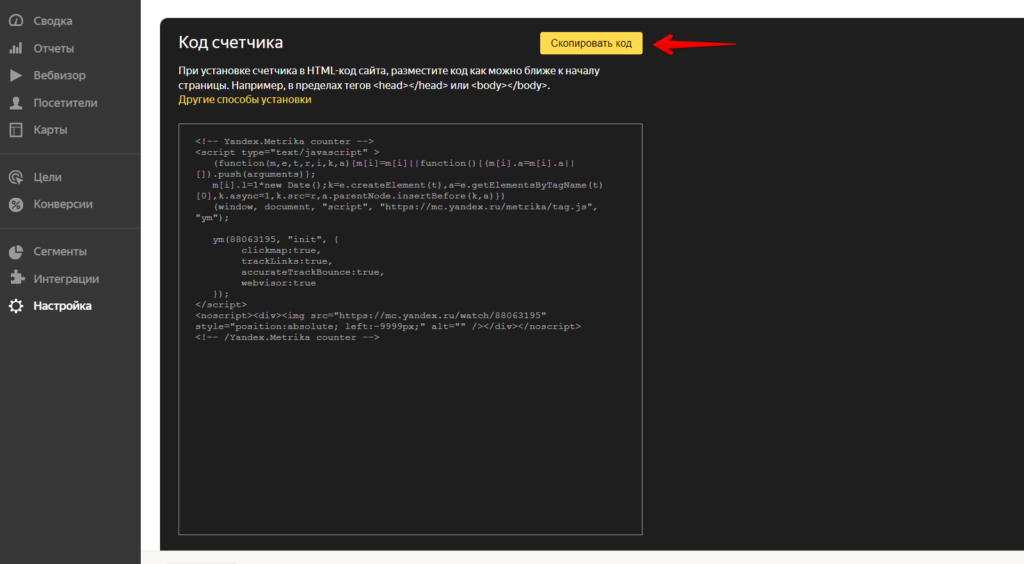
Task: Click the '<script type="text/javascript" >' line
Action: point(287,152)
